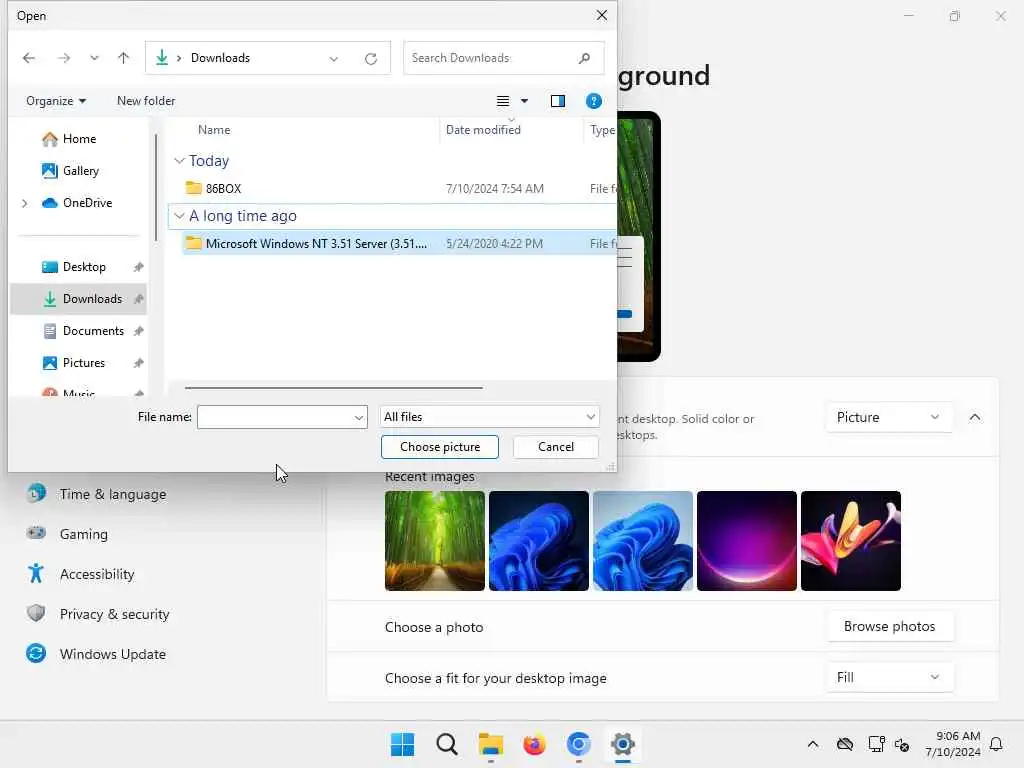Select the light blue bloom recent image
This screenshot has height=768, width=1024.
(643, 541)
